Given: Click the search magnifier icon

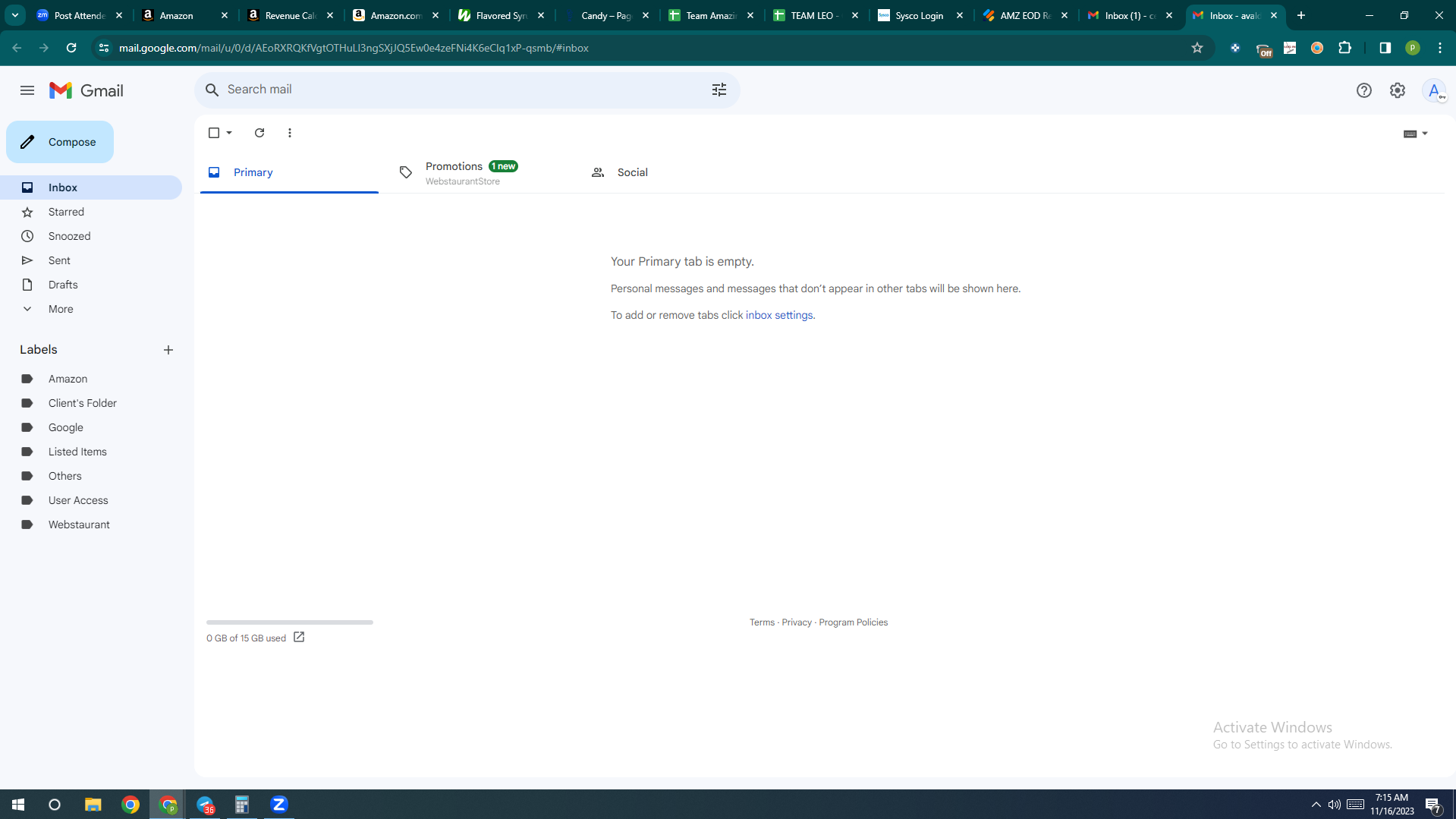Looking at the screenshot, I should point(212,90).
